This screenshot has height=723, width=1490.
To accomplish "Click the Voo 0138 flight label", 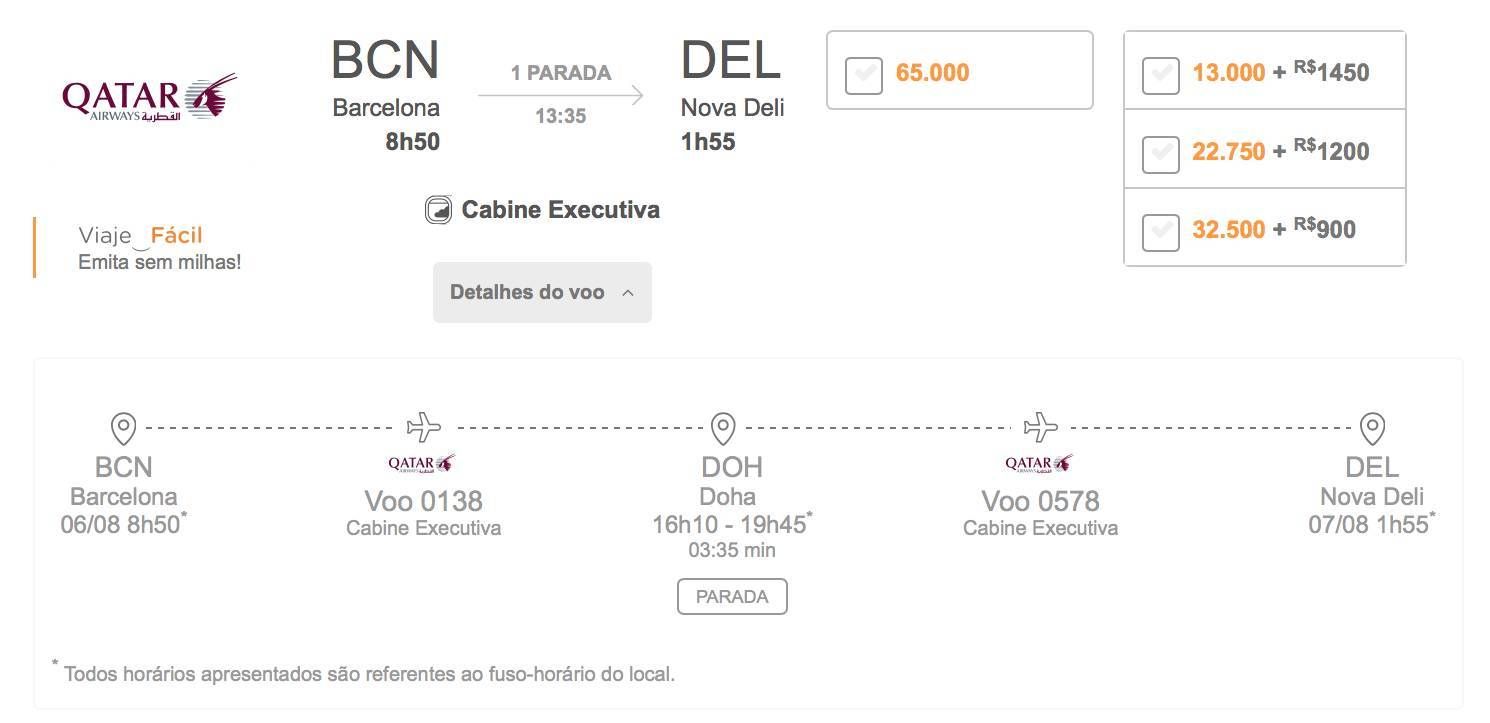I will pyautogui.click(x=424, y=500).
